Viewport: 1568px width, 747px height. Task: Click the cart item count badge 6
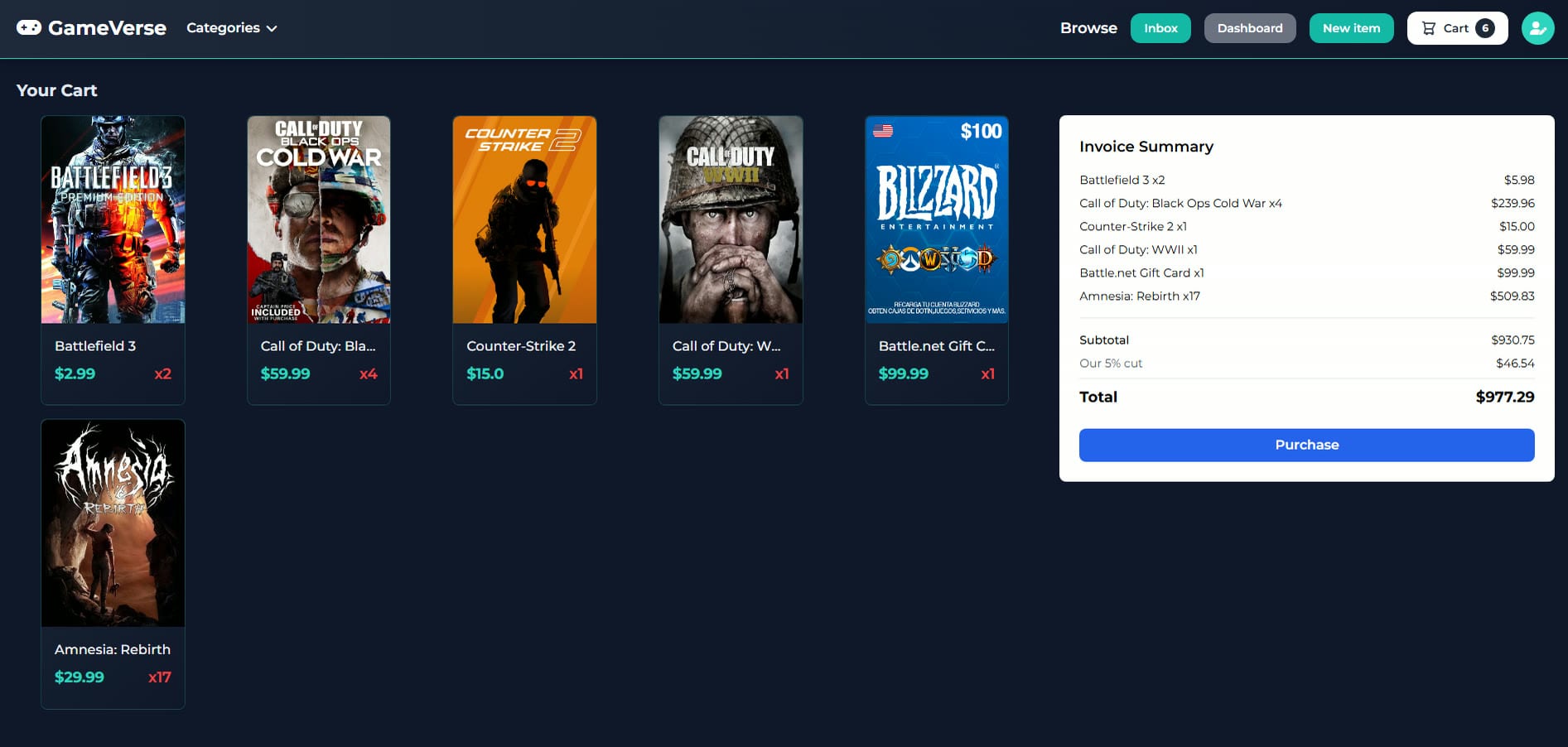pos(1485,28)
